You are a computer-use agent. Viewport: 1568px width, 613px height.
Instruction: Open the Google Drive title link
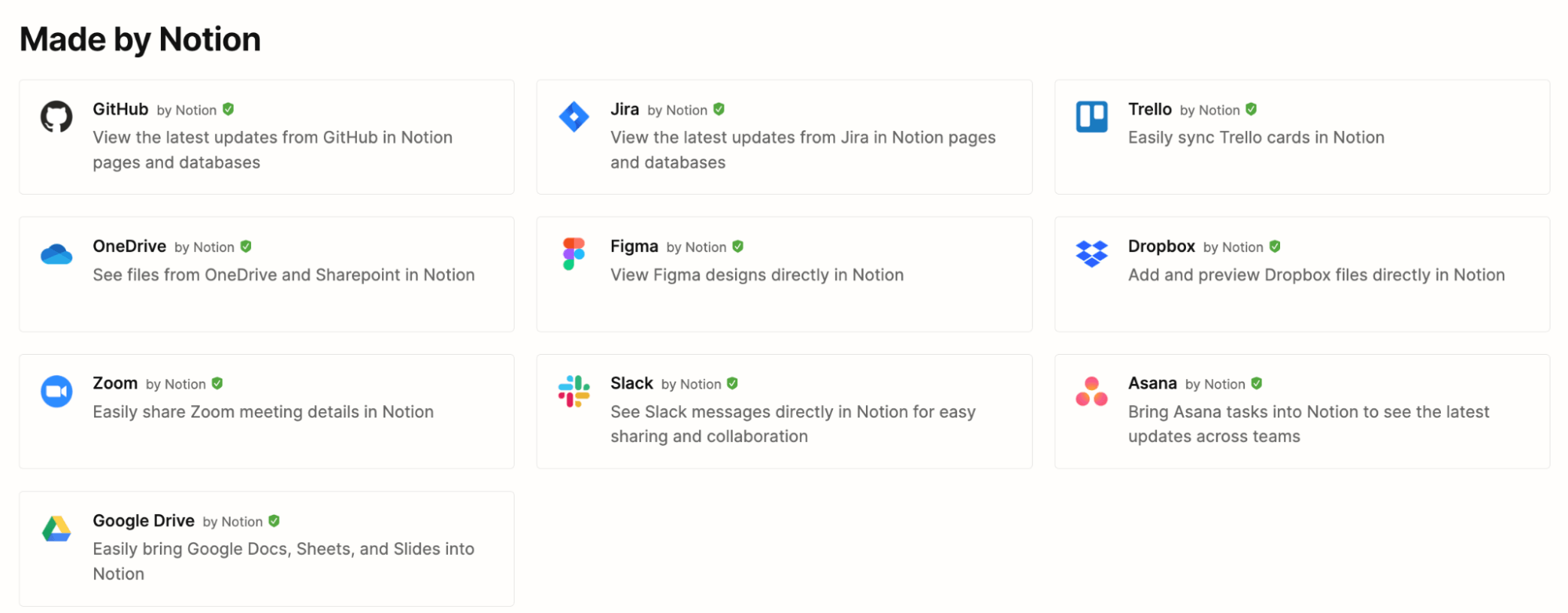pos(144,520)
